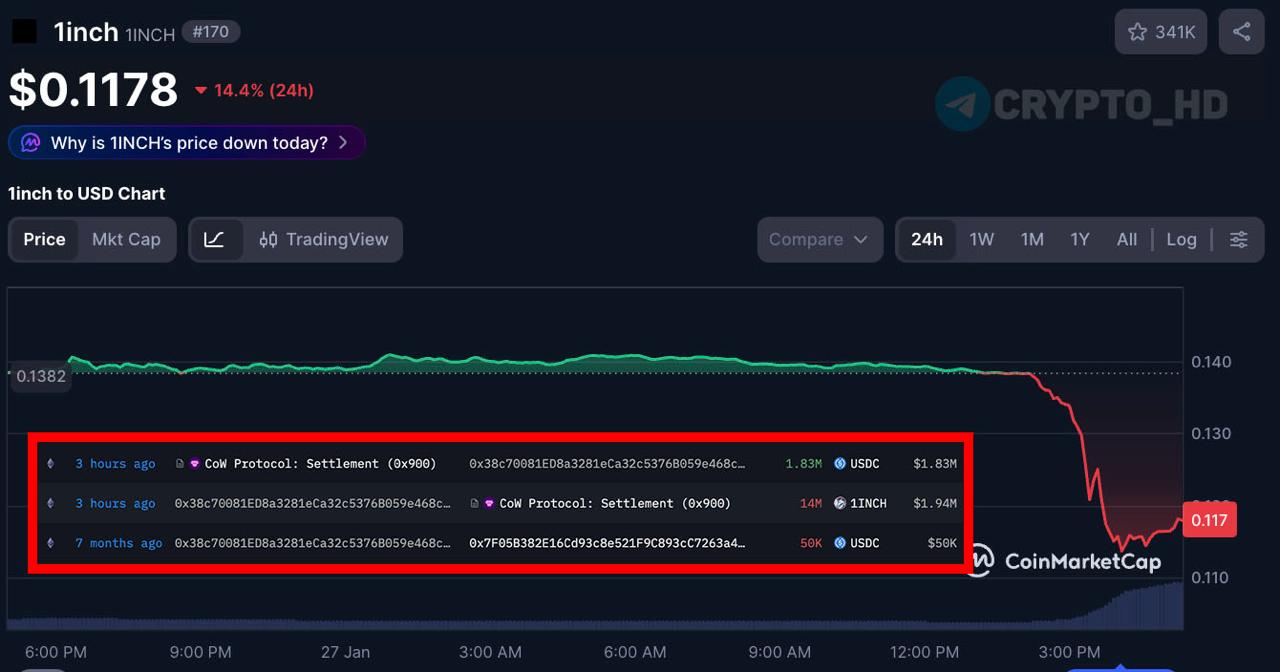Open address 0x7F05B382E16Cd93c8e521F9C893cC7263a4...
This screenshot has height=672, width=1280.
(607, 543)
